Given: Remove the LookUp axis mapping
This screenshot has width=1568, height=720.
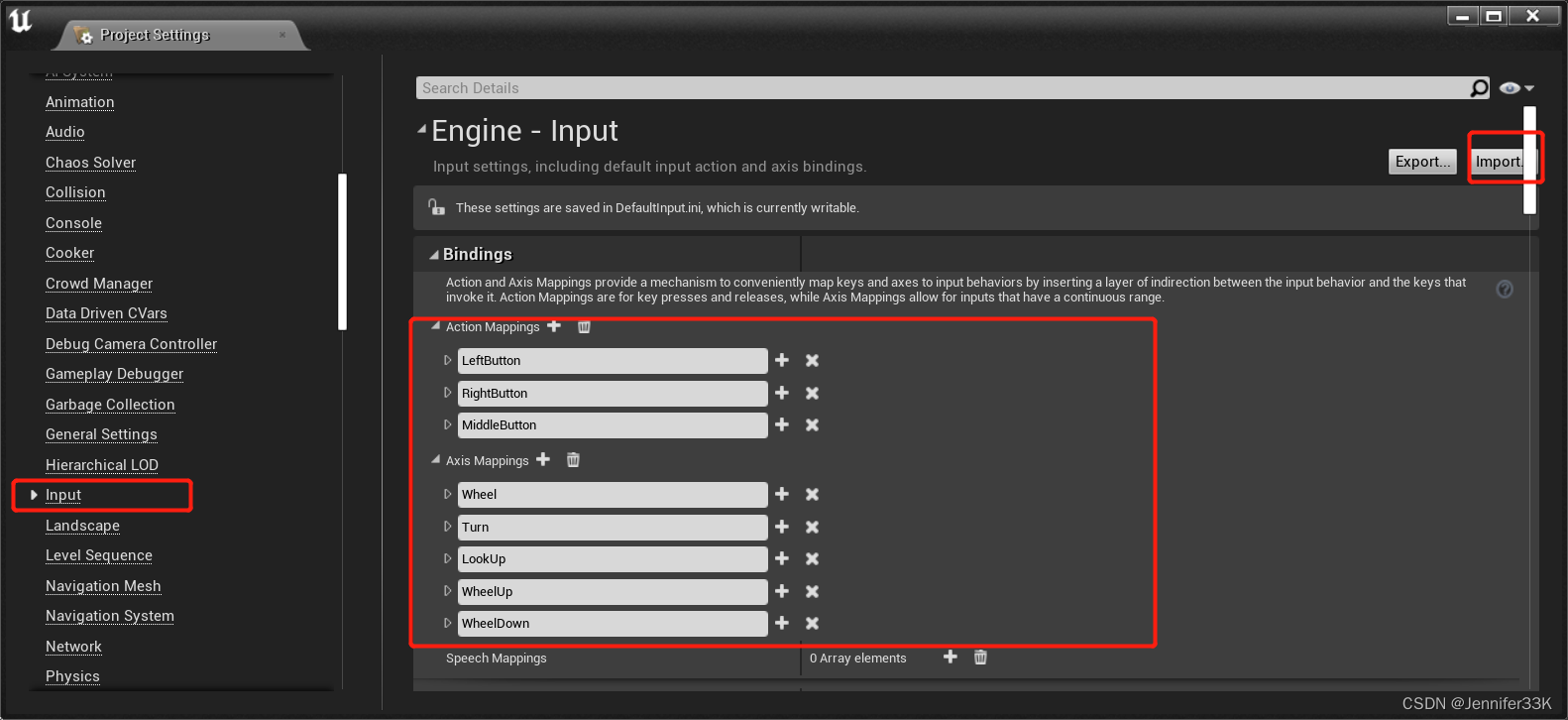Looking at the screenshot, I should pos(812,558).
